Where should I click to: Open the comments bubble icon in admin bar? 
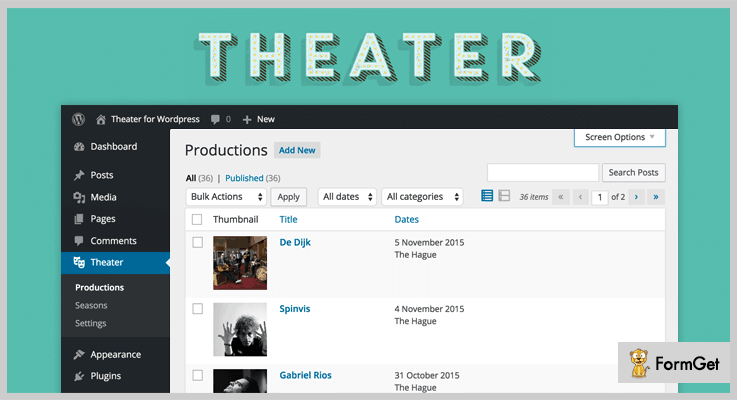pyautogui.click(x=215, y=119)
